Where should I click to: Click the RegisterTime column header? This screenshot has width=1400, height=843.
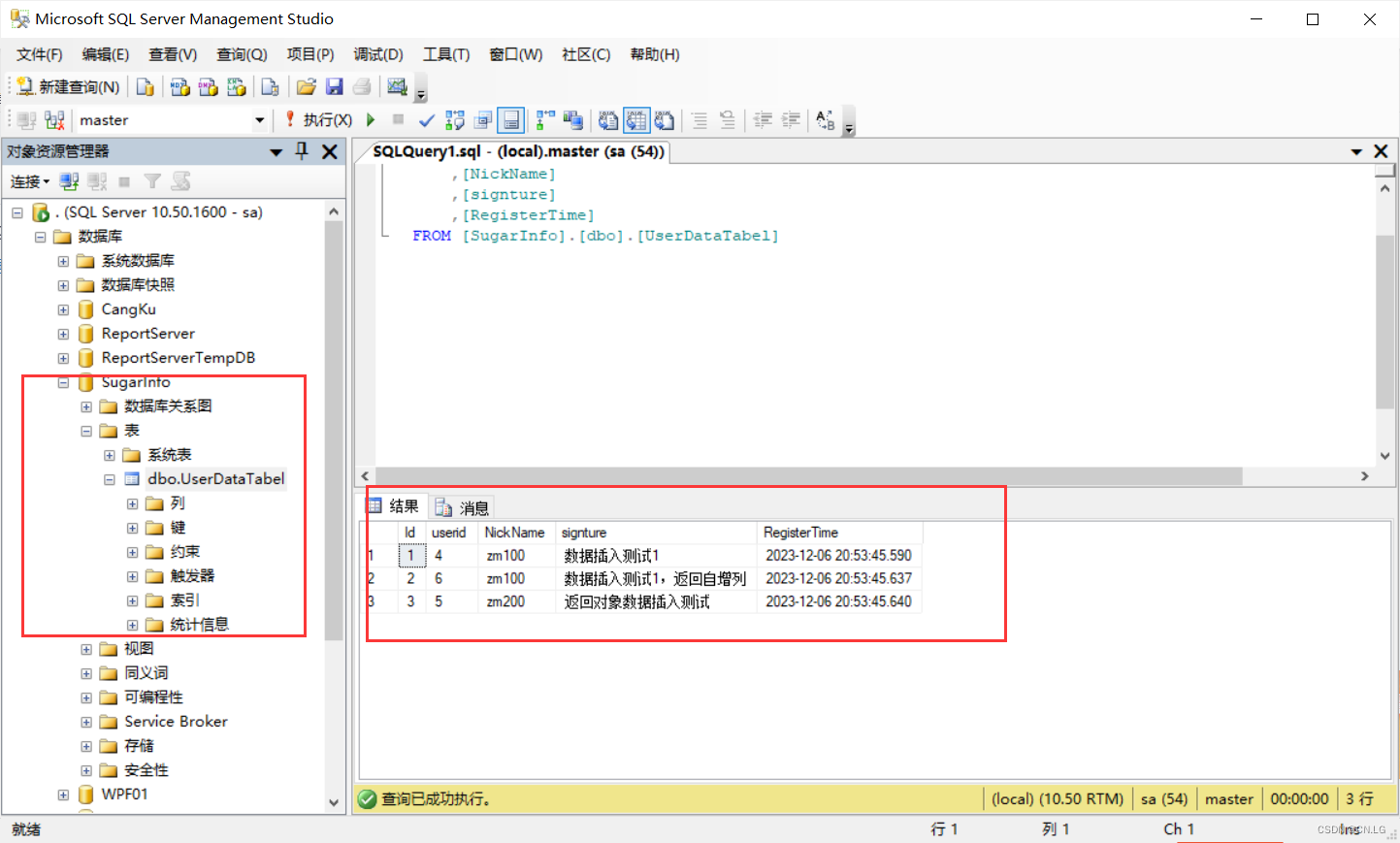[x=839, y=533]
